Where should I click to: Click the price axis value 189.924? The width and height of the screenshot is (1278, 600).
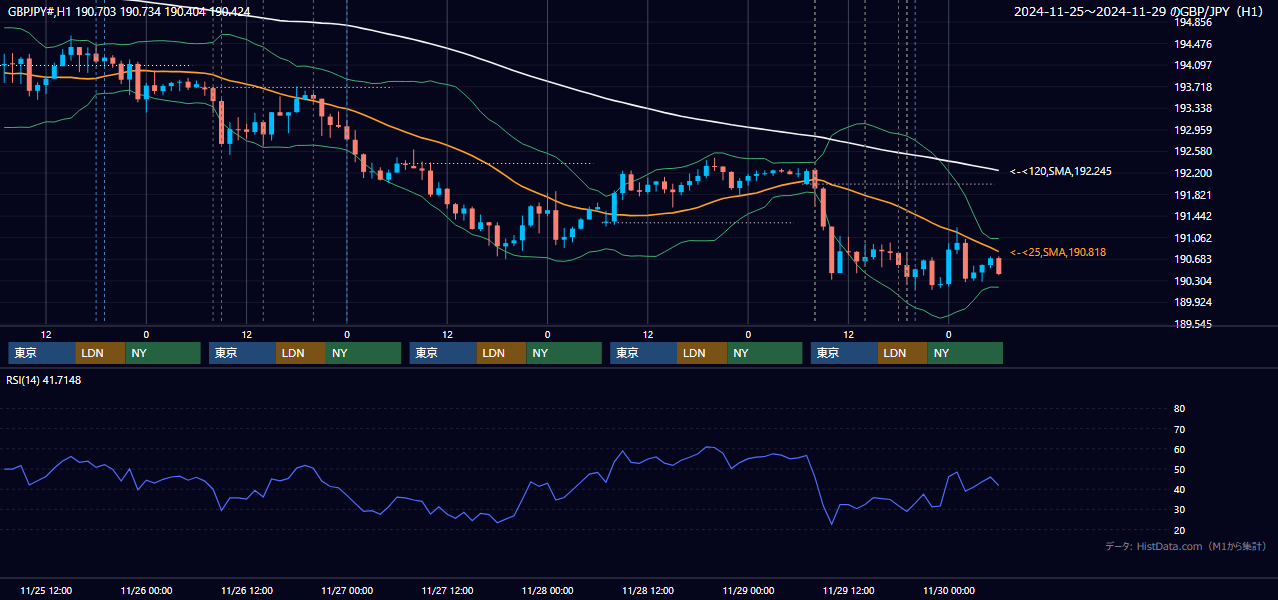[1193, 303]
